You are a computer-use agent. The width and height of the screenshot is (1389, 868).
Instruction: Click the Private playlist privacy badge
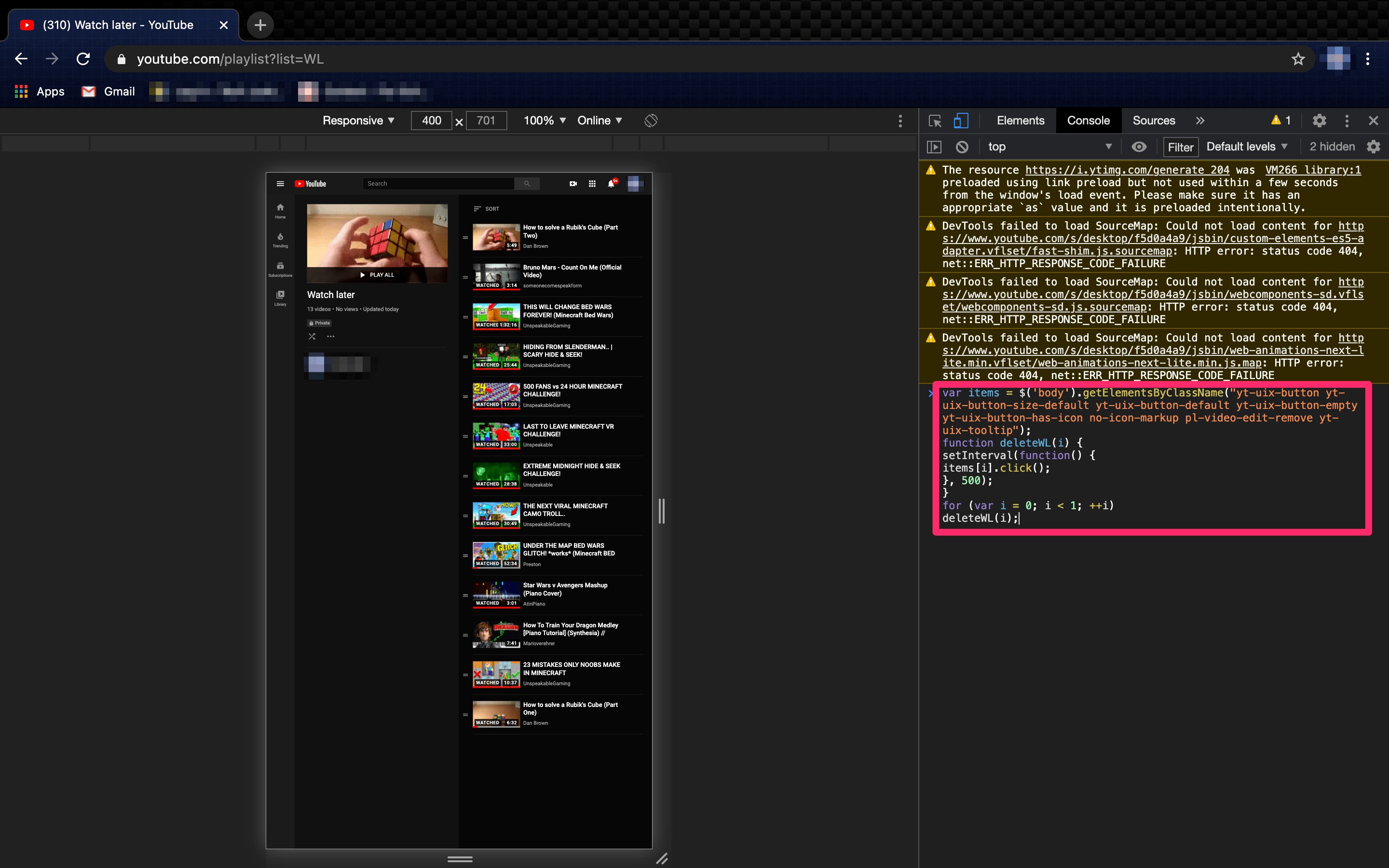coord(320,323)
